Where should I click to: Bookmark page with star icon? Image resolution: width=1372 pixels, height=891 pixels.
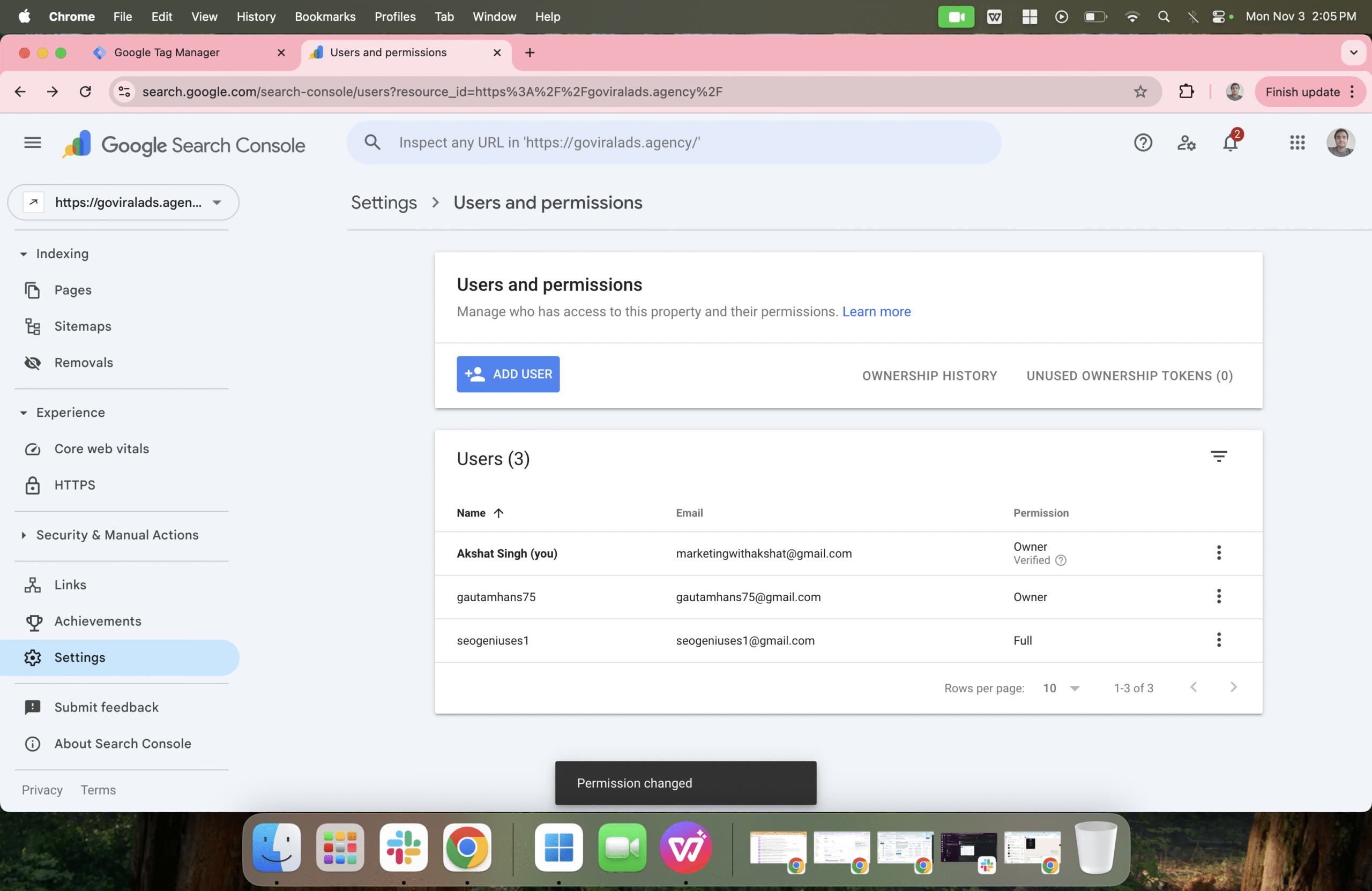coord(1140,92)
